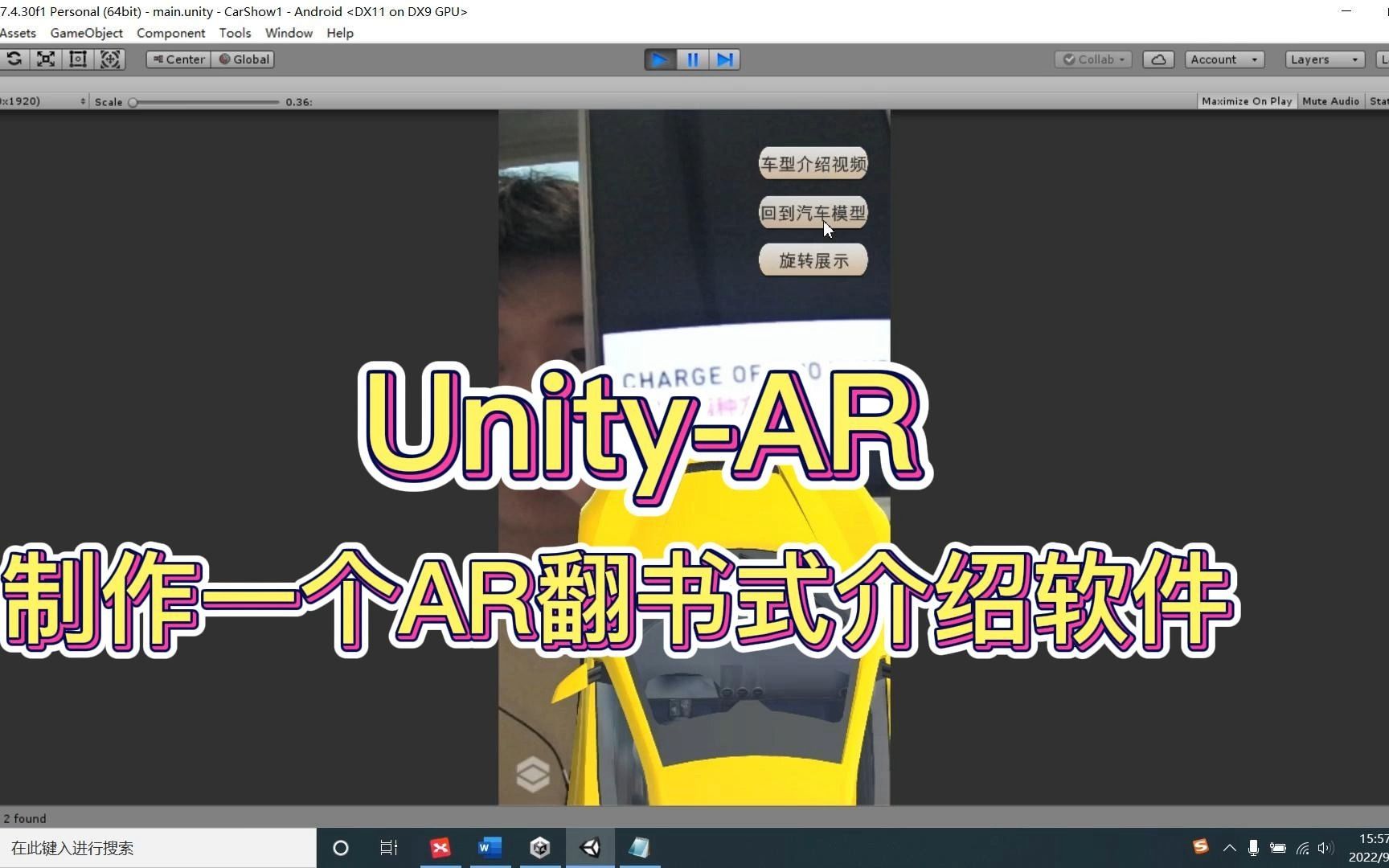Select the Rotate tool in the toolbar
Screen dimensions: 1389x868
click(x=14, y=59)
